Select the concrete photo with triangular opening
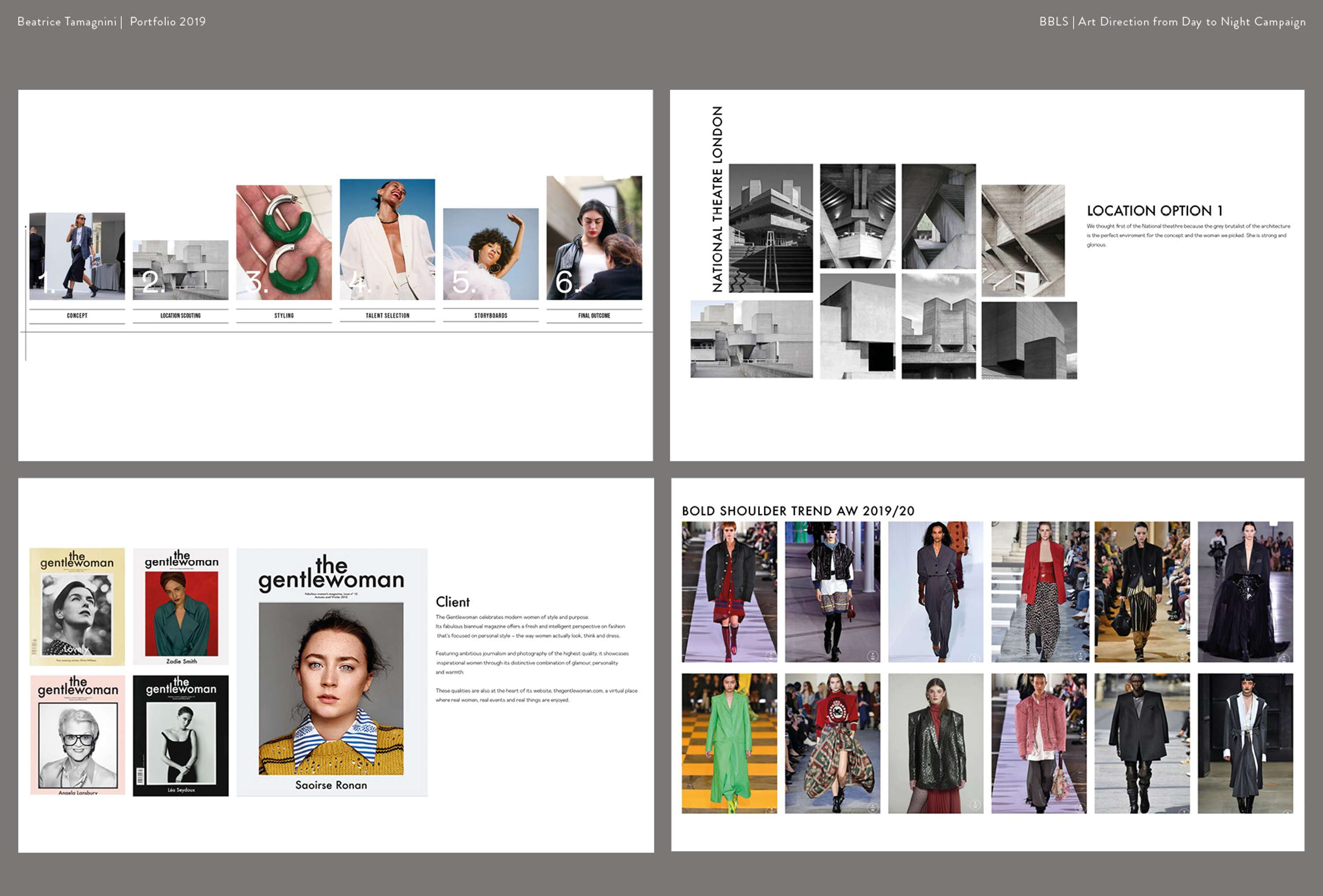Viewport: 1323px width, 896px height. [939, 217]
